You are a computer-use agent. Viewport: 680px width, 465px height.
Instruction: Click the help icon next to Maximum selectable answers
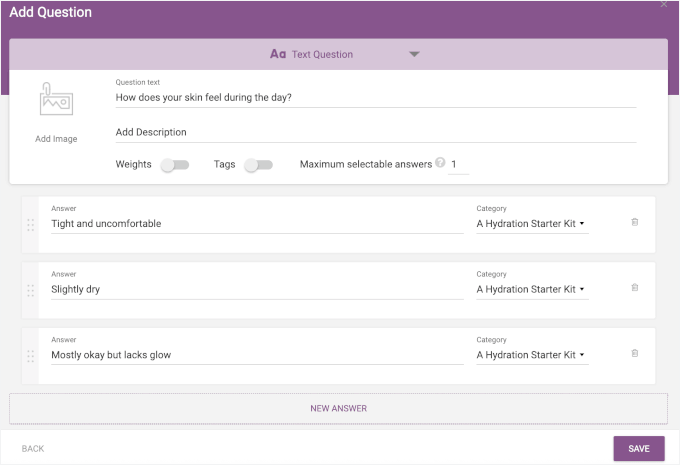click(x=440, y=164)
